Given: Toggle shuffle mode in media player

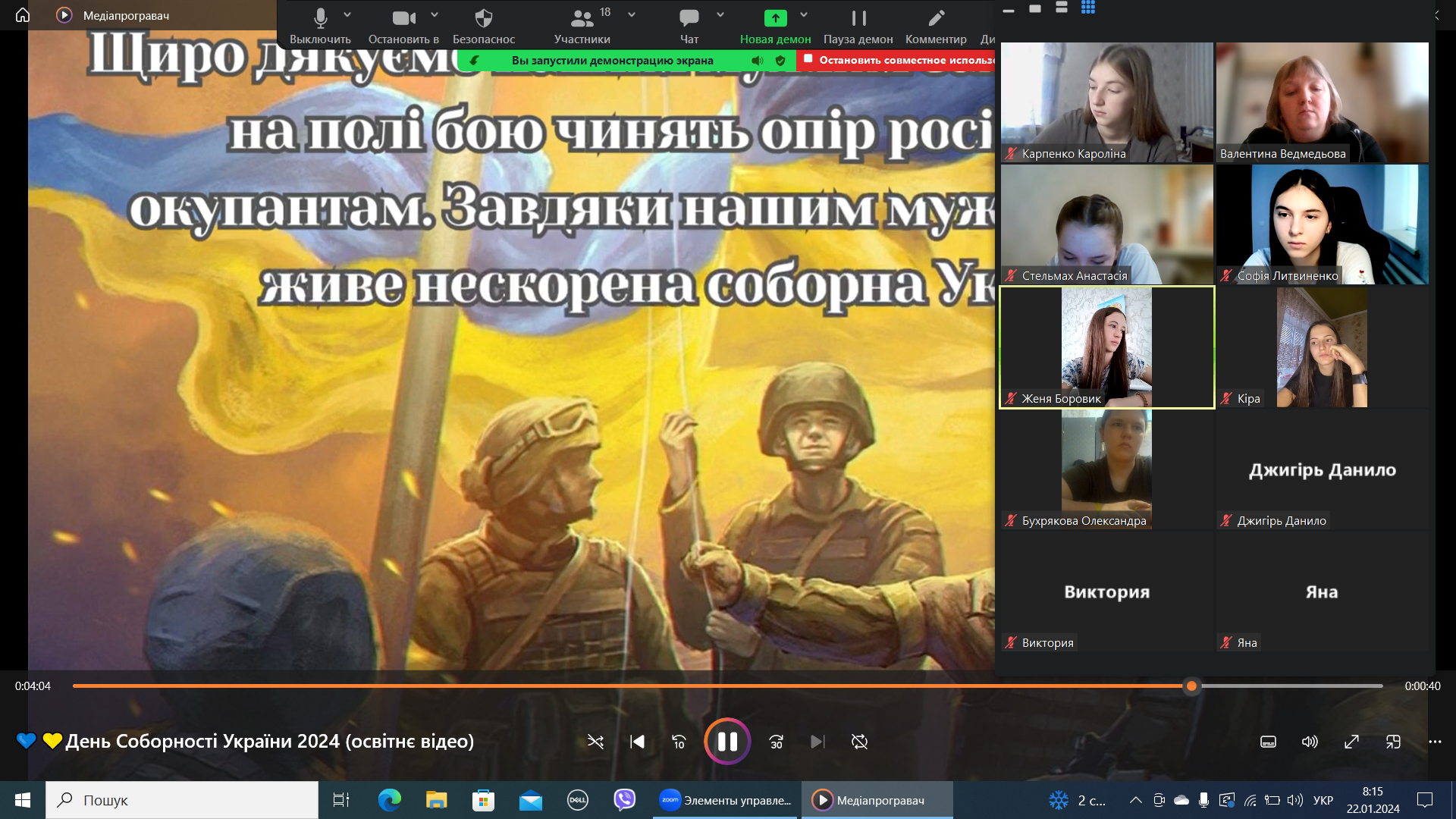Looking at the screenshot, I should 595,742.
